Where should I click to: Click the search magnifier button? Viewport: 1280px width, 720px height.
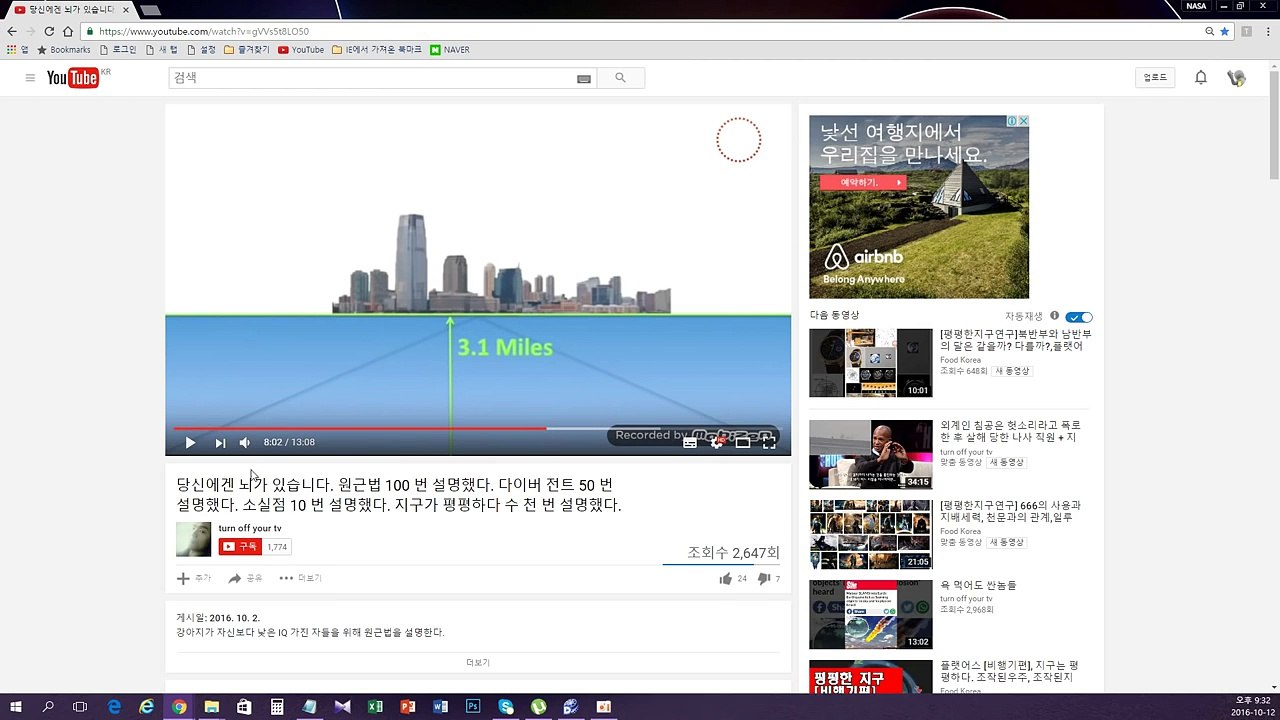(620, 78)
